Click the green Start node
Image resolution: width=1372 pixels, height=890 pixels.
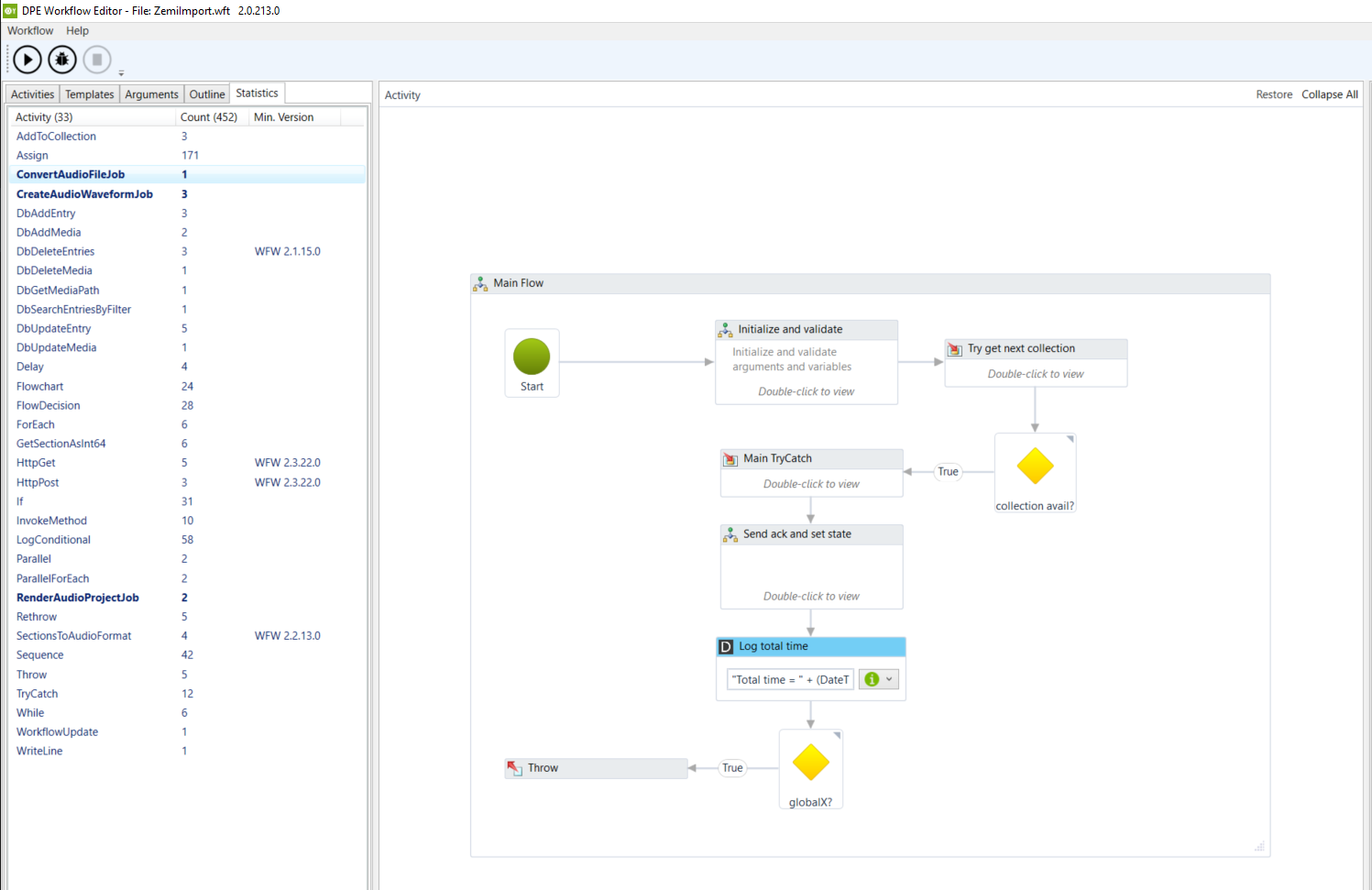(532, 357)
